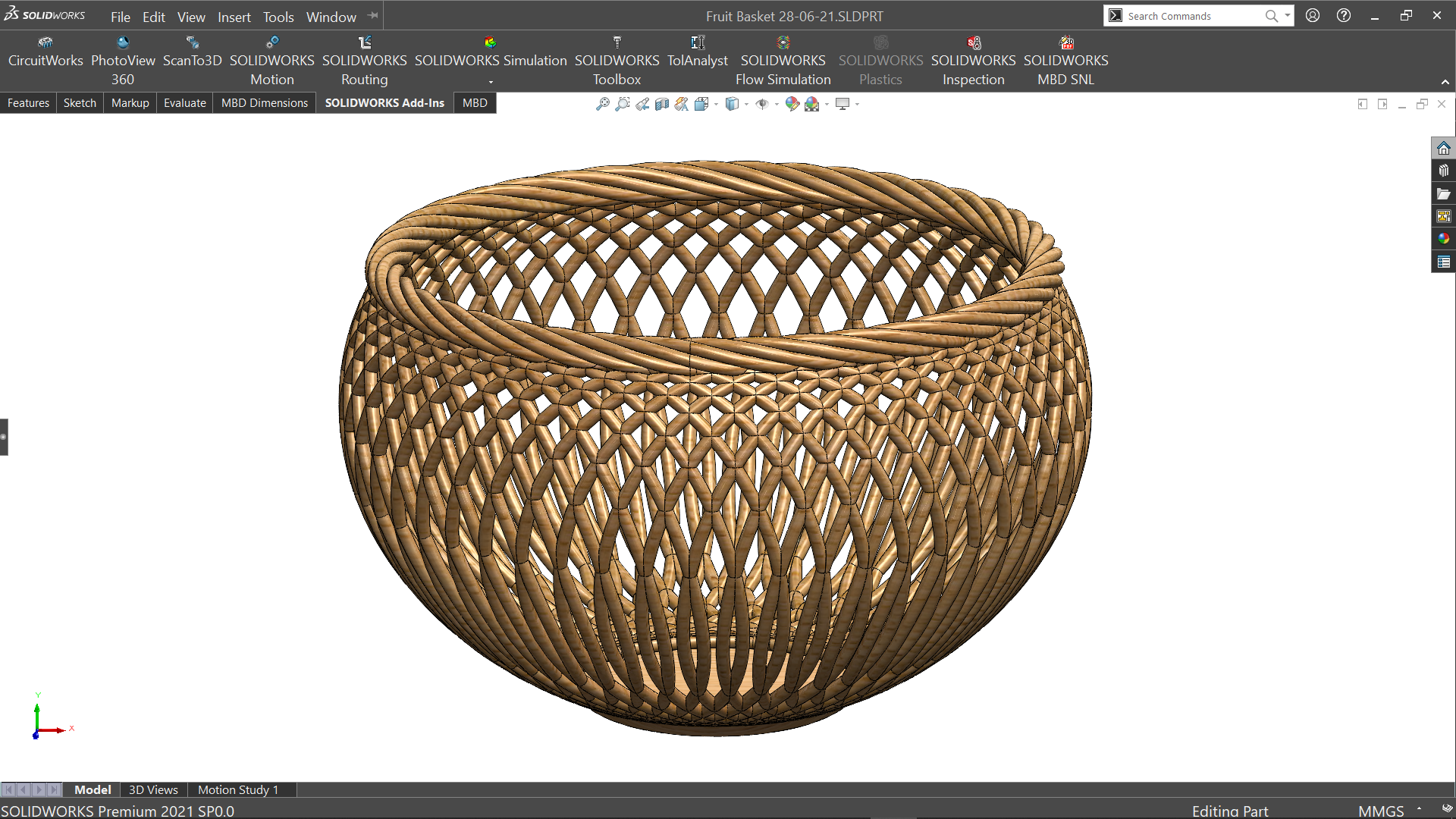Image resolution: width=1456 pixels, height=819 pixels.
Task: Click the Zoom to Fit icon
Action: tap(603, 104)
